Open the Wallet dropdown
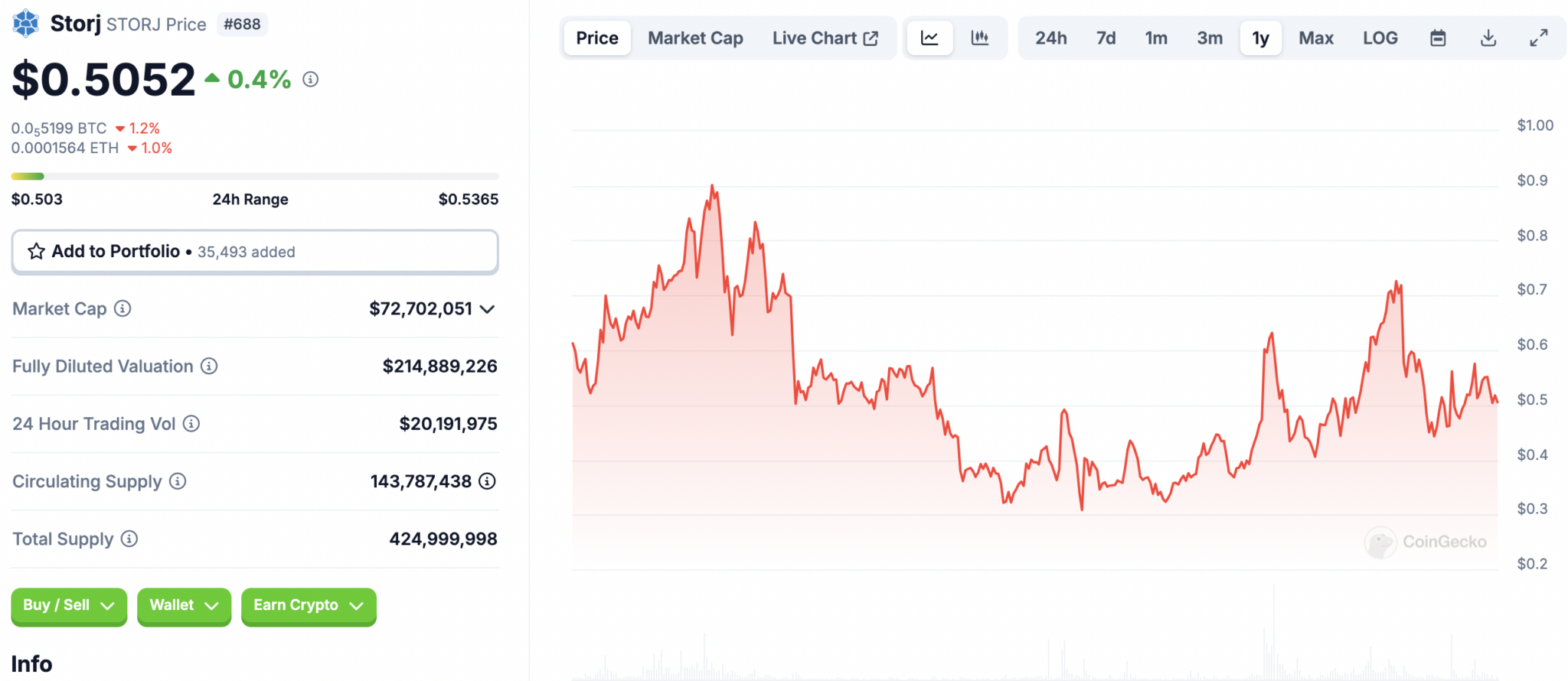Screen dimensions: 1568x681 (x=183, y=605)
